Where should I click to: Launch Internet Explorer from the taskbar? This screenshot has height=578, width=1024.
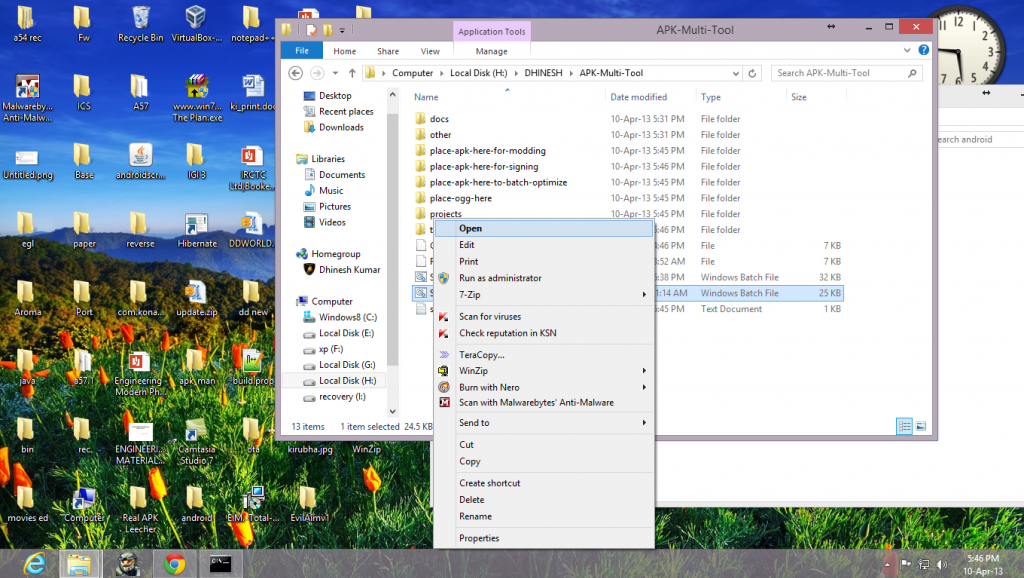tap(35, 563)
